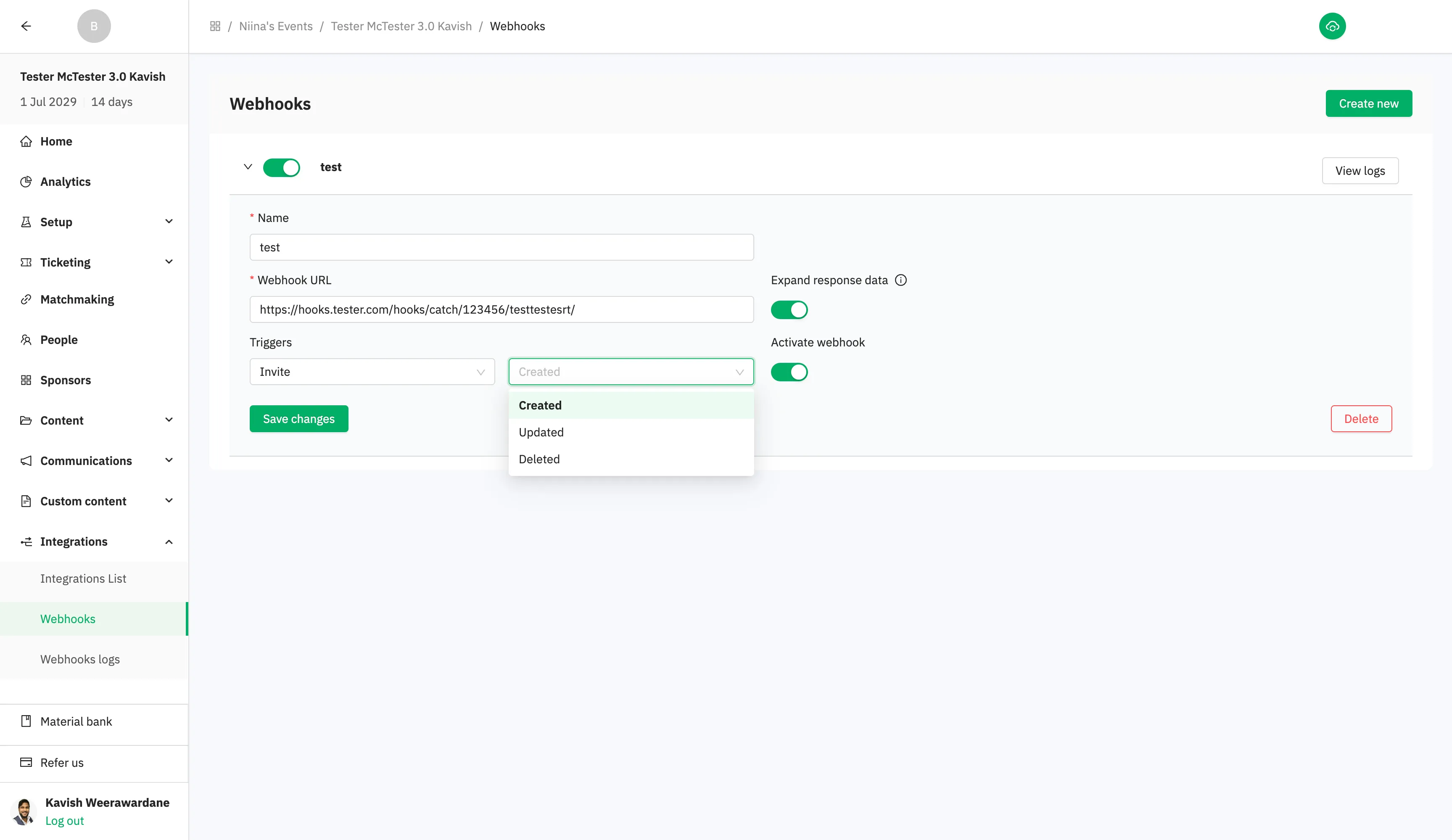Click the Content folder icon

(26, 420)
